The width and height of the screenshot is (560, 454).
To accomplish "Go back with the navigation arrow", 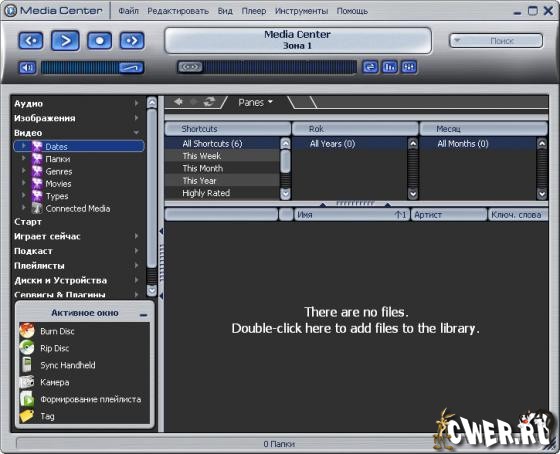I will coord(179,102).
